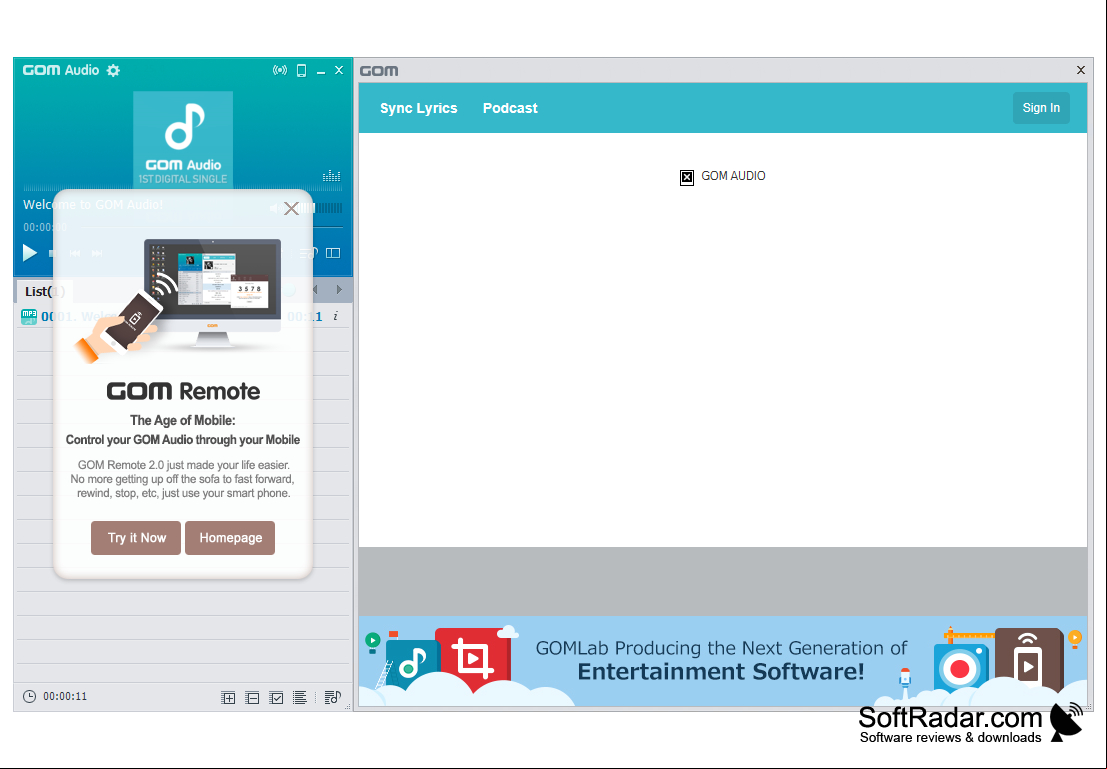Go to next playlist tab arrow

click(x=340, y=290)
